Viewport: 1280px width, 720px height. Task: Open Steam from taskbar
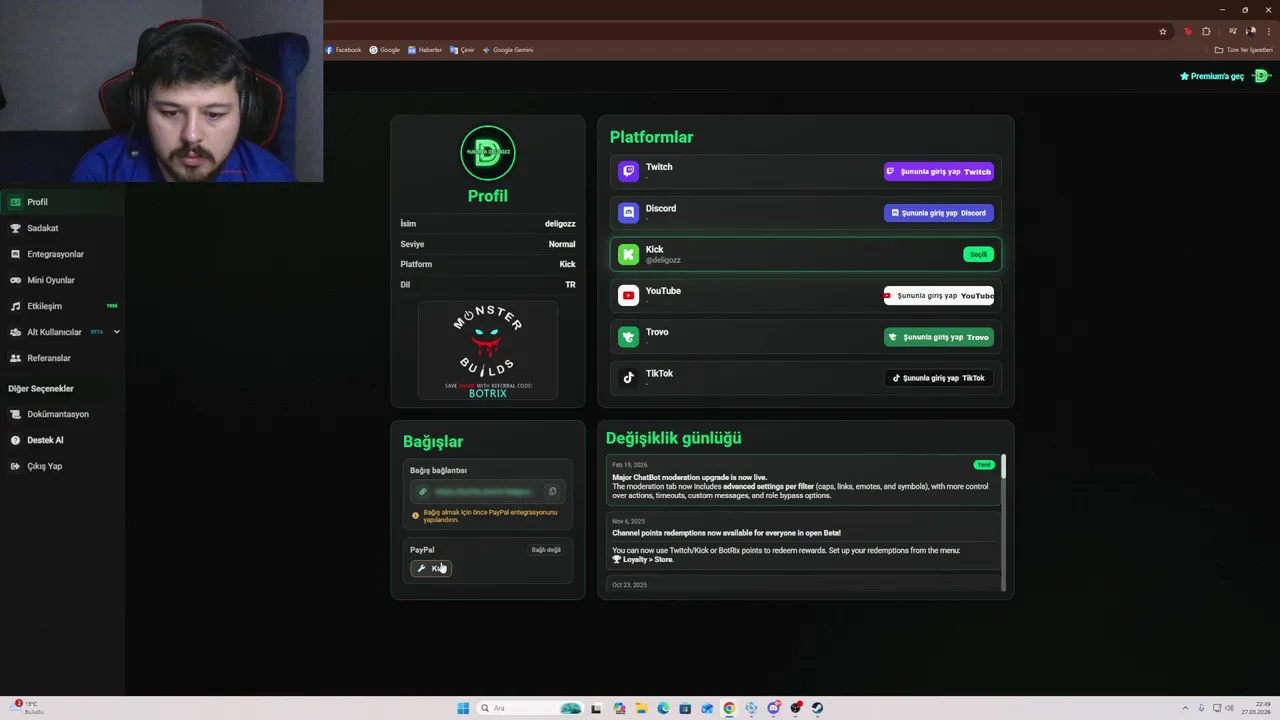point(817,708)
